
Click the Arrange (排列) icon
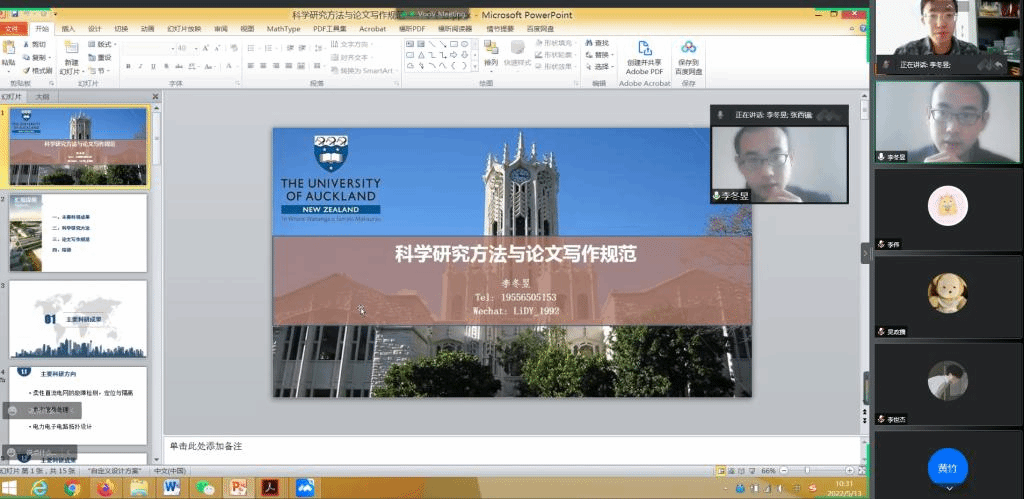click(x=490, y=48)
